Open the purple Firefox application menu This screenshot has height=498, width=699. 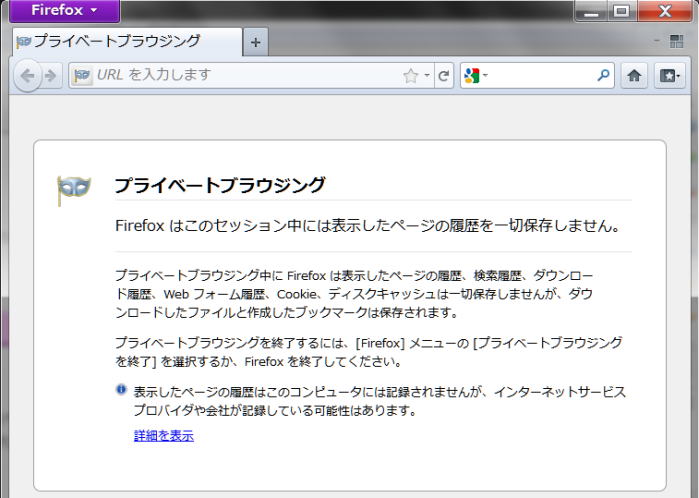[x=65, y=10]
